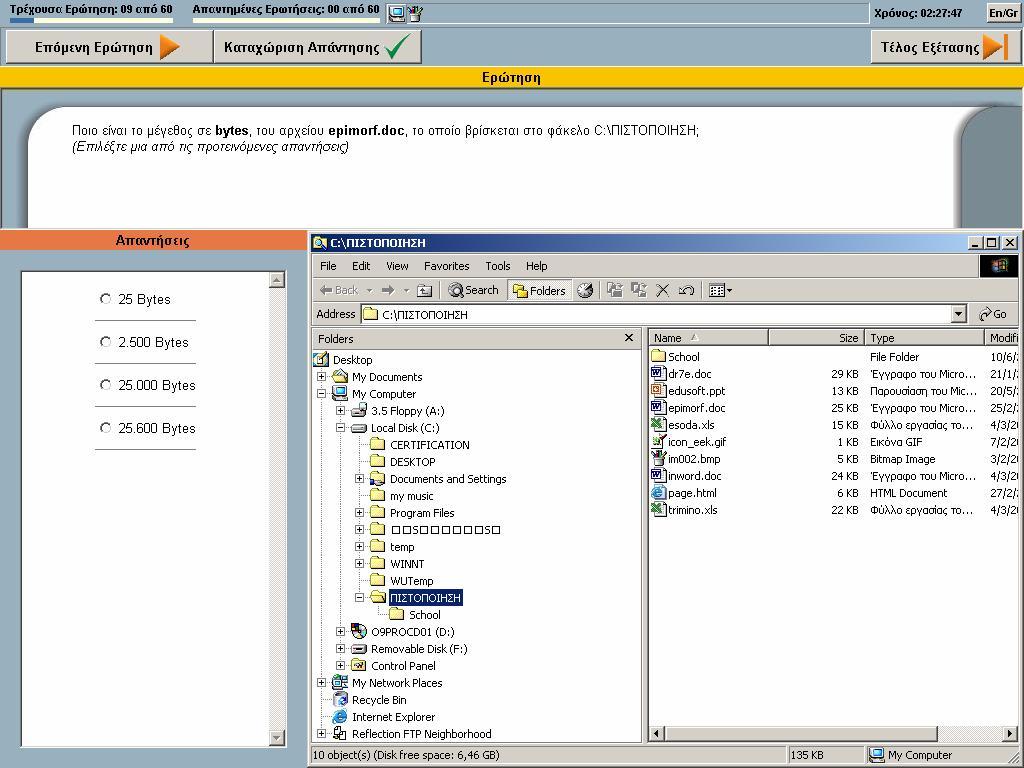Select the 25.000 Bytes answer
Screen dimensions: 1024x768
pyautogui.click(x=105, y=385)
